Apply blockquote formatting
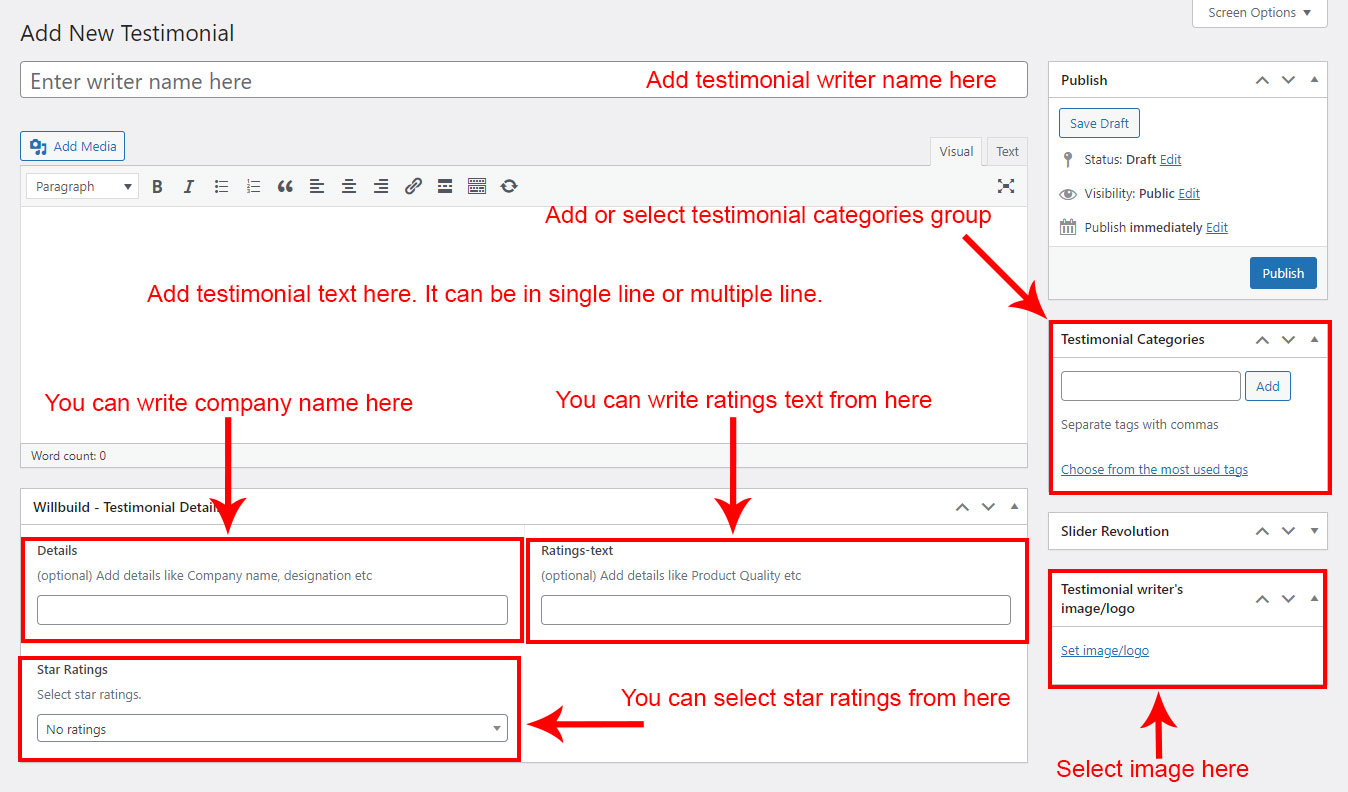The height and width of the screenshot is (792, 1348). tap(285, 186)
